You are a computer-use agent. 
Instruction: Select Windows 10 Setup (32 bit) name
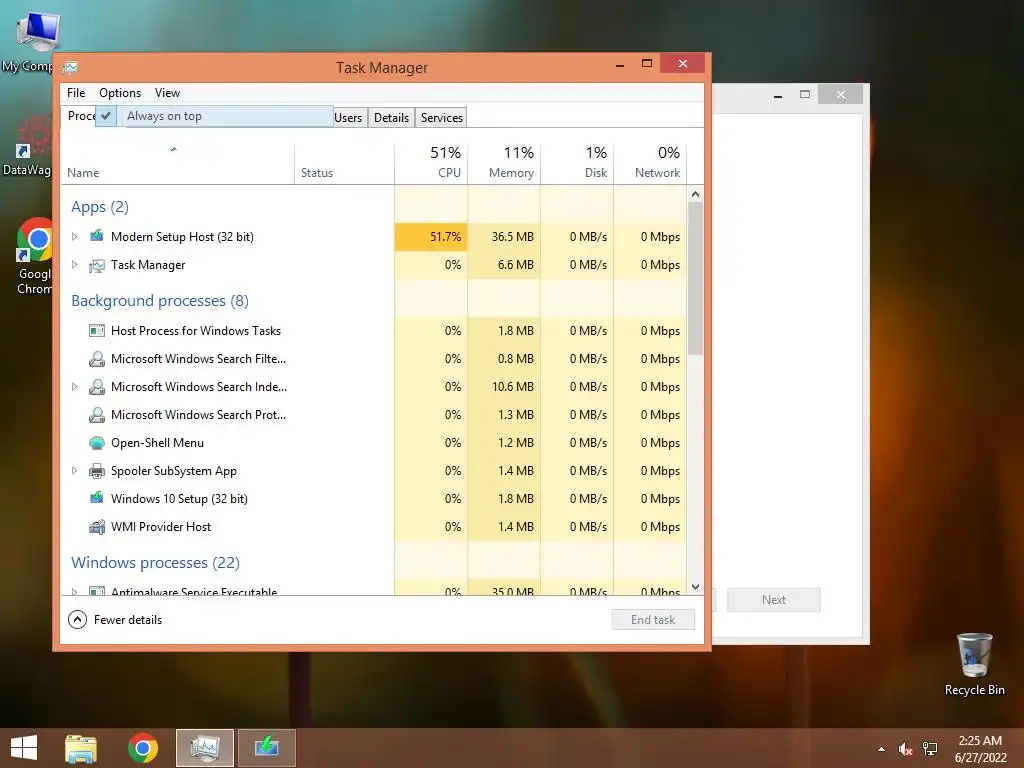tap(180, 499)
